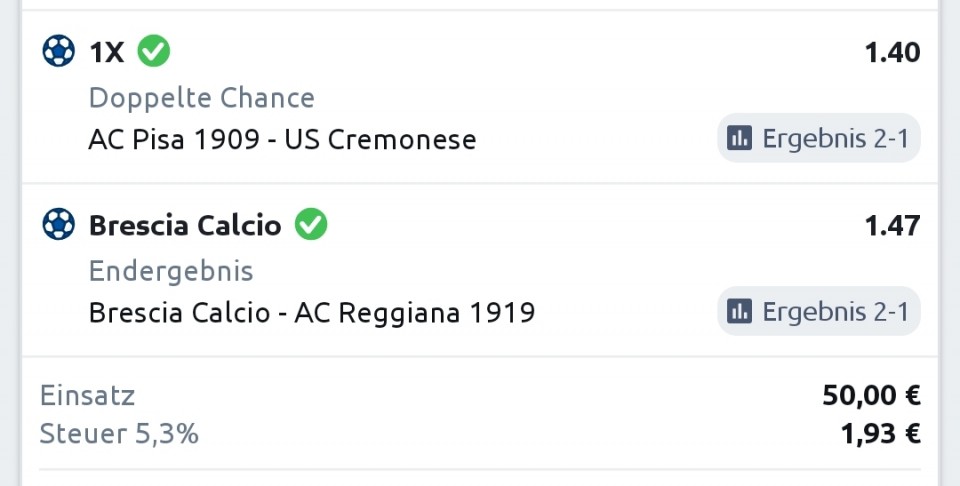The image size is (960, 486).
Task: Click the Doppelte Chance market label
Action: pyautogui.click(x=201, y=98)
